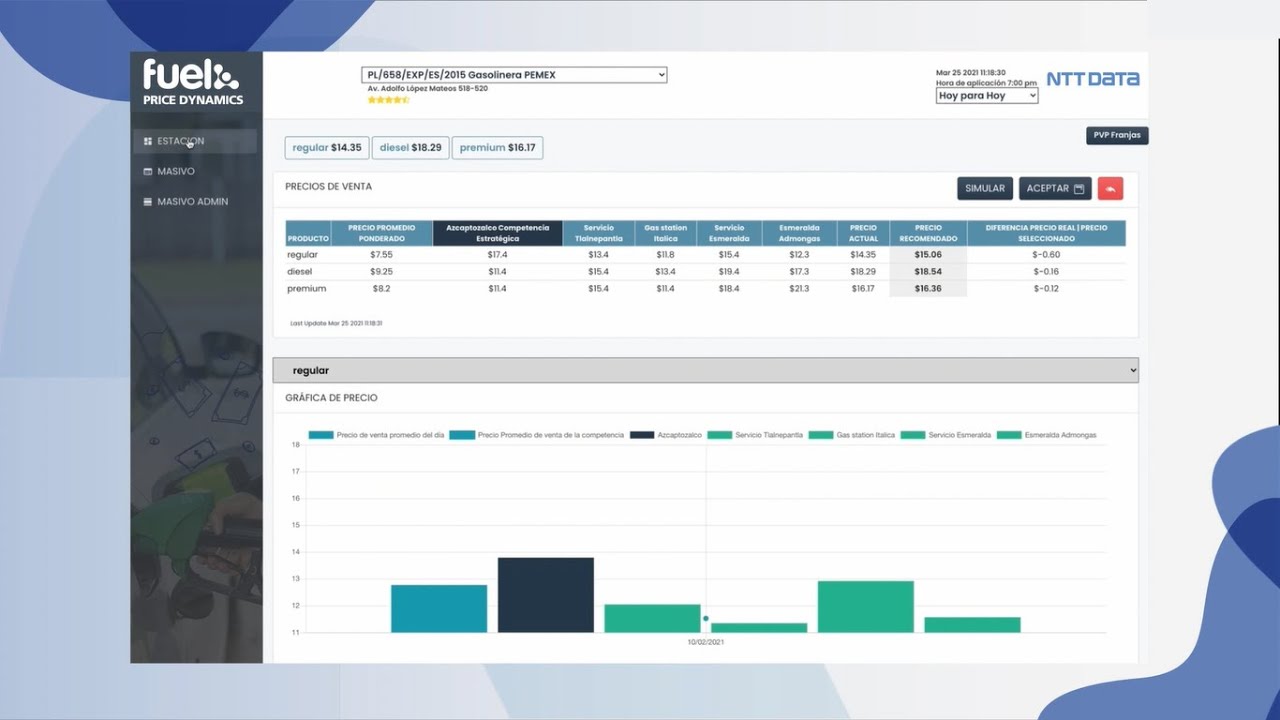Click the $-0.16 price difference cell

coord(1046,272)
